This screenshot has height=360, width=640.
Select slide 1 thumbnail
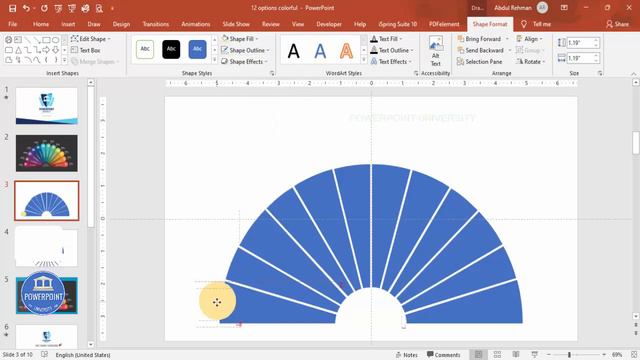tap(47, 106)
